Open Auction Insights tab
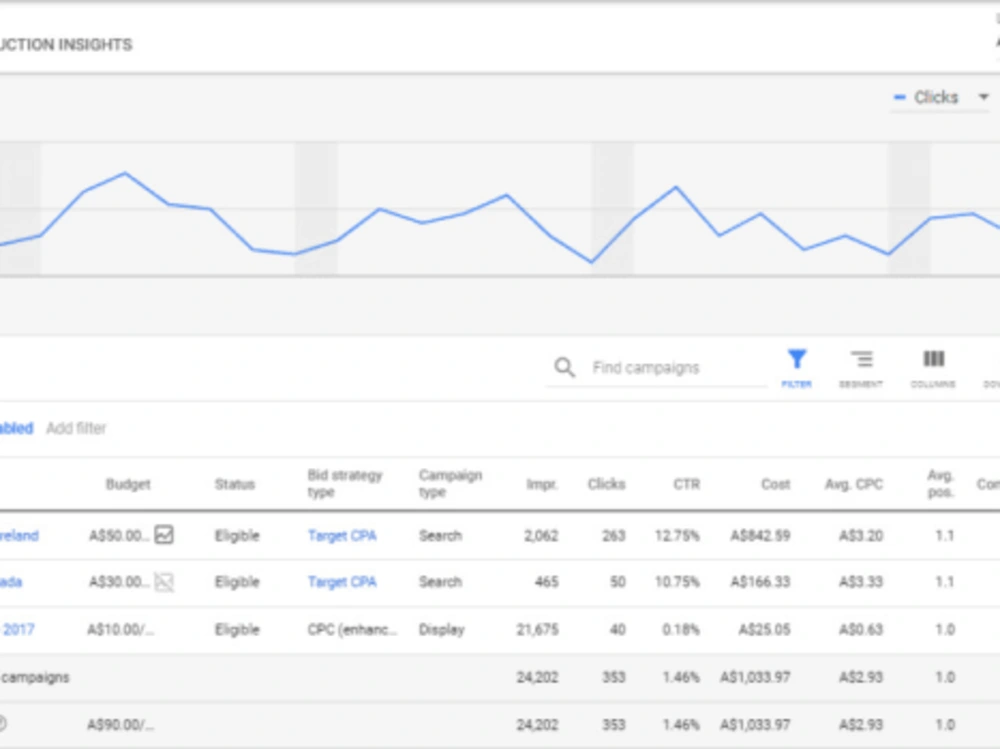The height and width of the screenshot is (749, 1000). click(x=66, y=45)
